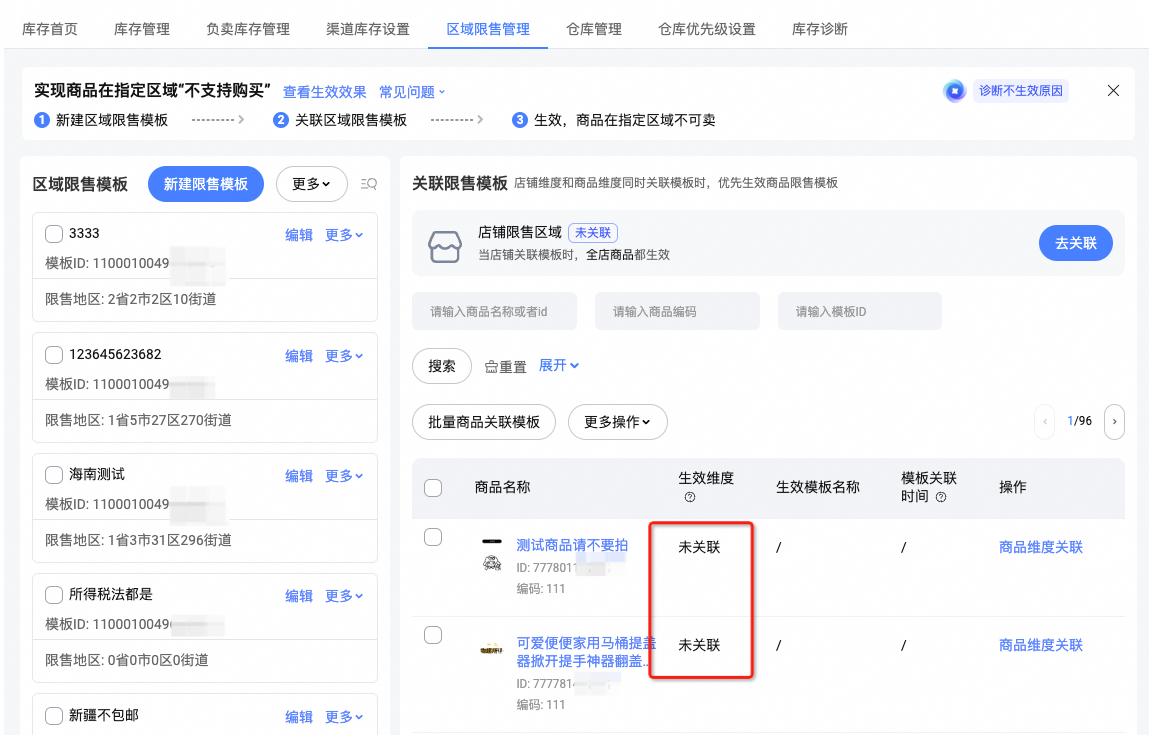The width and height of the screenshot is (1149, 735).
Task: Click the 可爱便便家用马桶提盖 product thumbnail
Action: [492, 649]
